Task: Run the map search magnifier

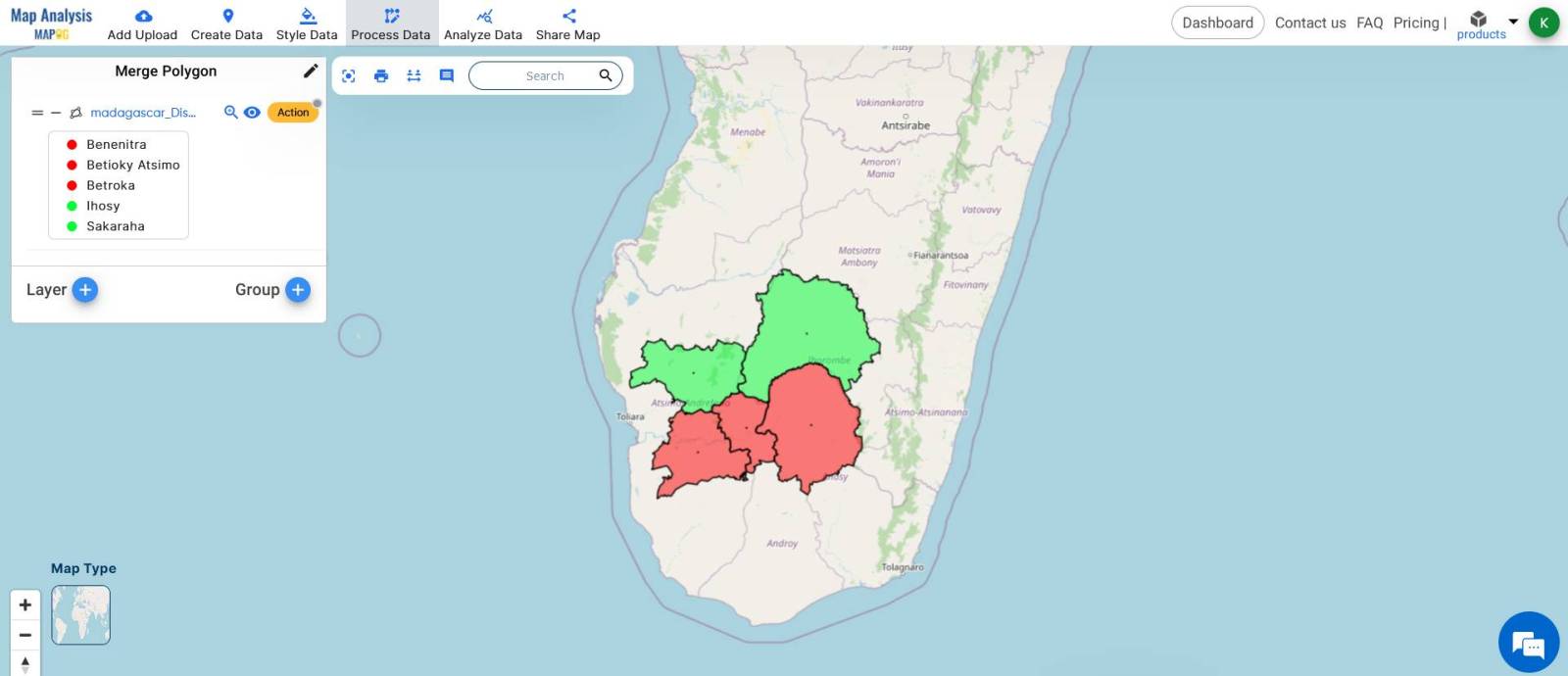Action: (606, 75)
